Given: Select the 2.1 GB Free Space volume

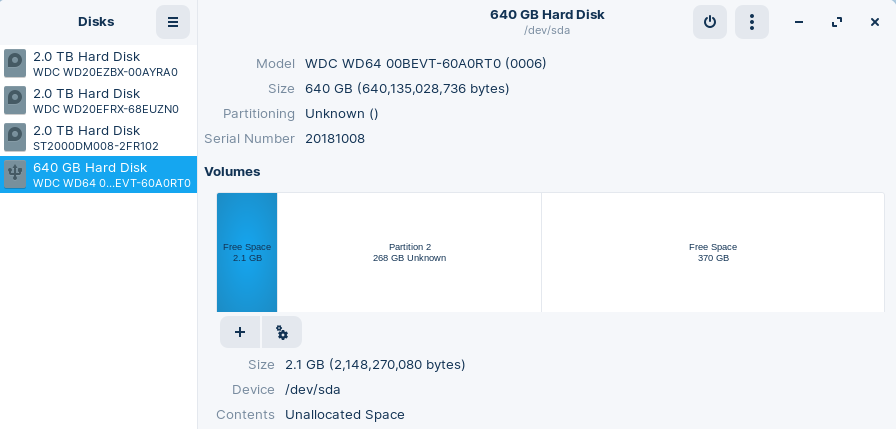Looking at the screenshot, I should point(247,252).
